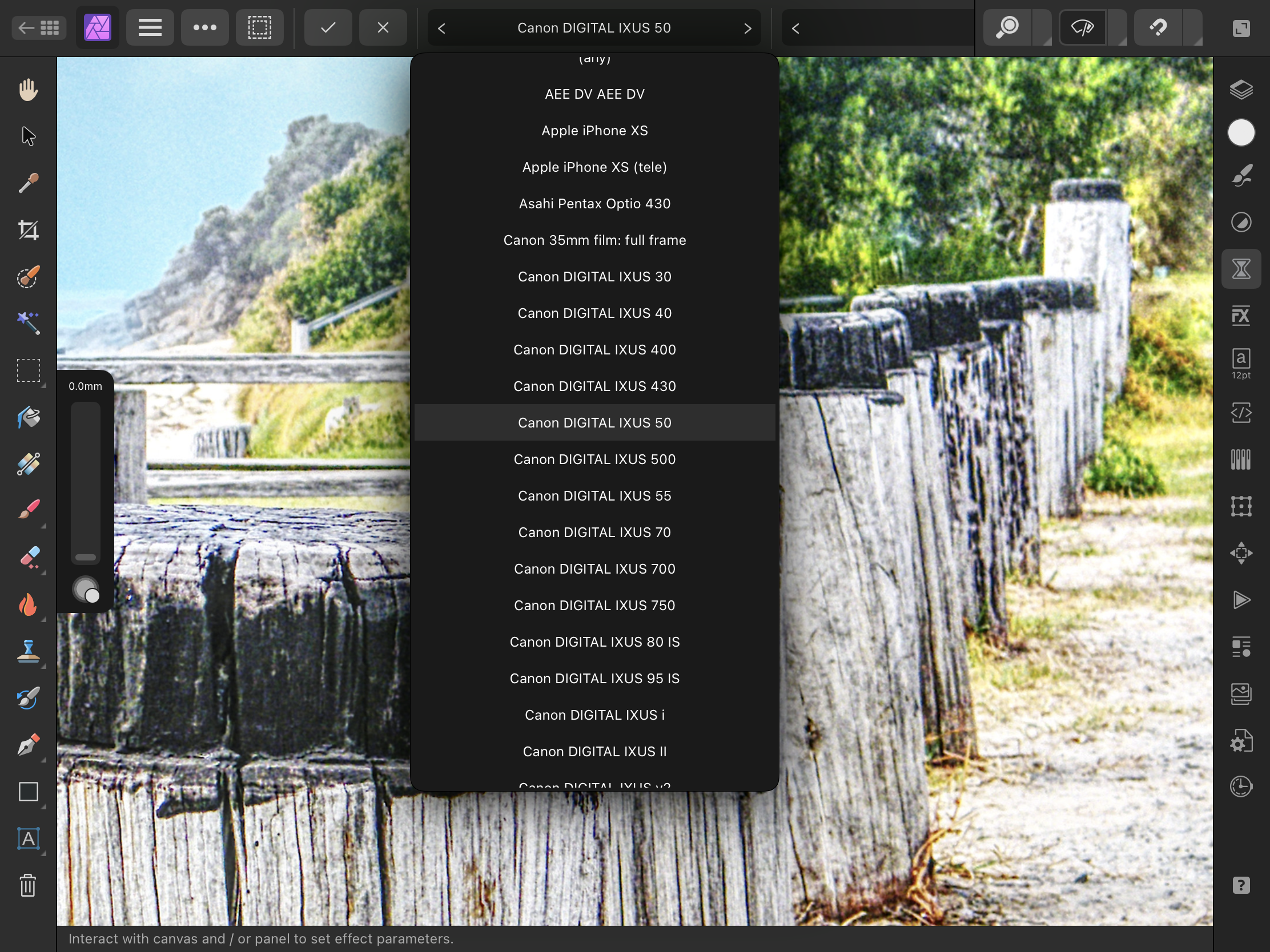Open the Macros play panel
The image size is (1270, 952).
click(x=1241, y=600)
